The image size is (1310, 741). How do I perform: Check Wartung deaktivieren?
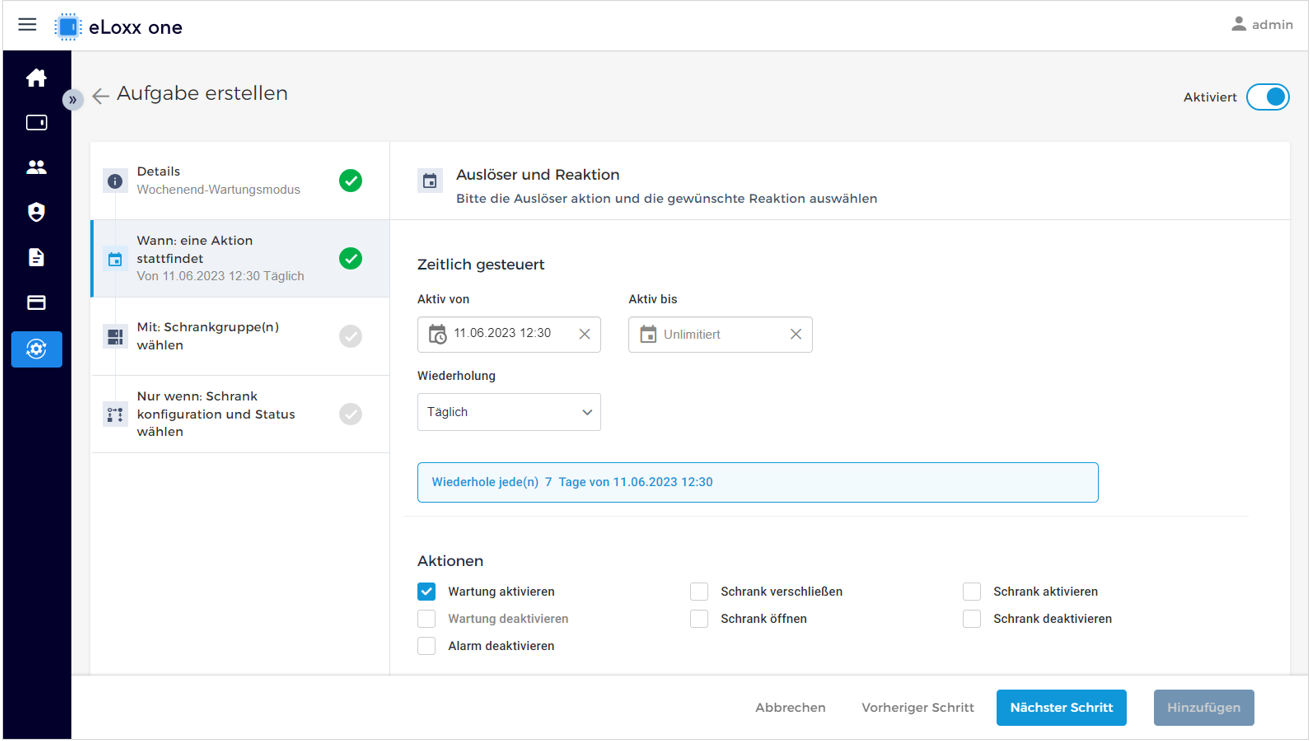pos(427,619)
